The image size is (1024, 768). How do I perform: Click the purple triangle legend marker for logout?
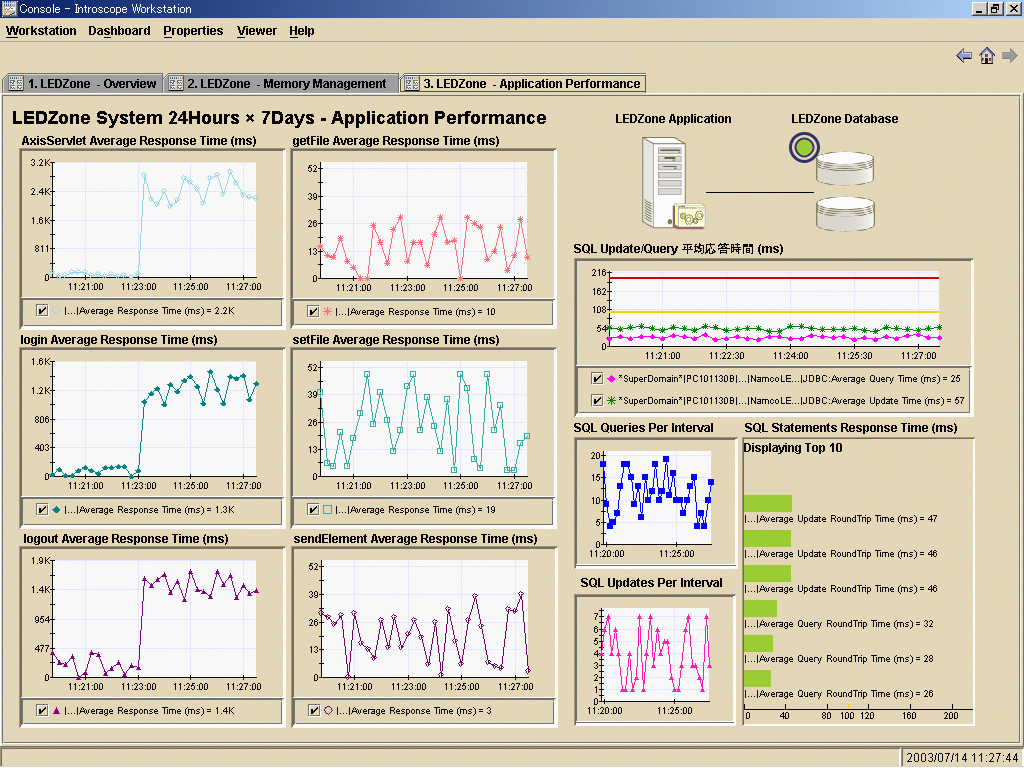[56, 711]
